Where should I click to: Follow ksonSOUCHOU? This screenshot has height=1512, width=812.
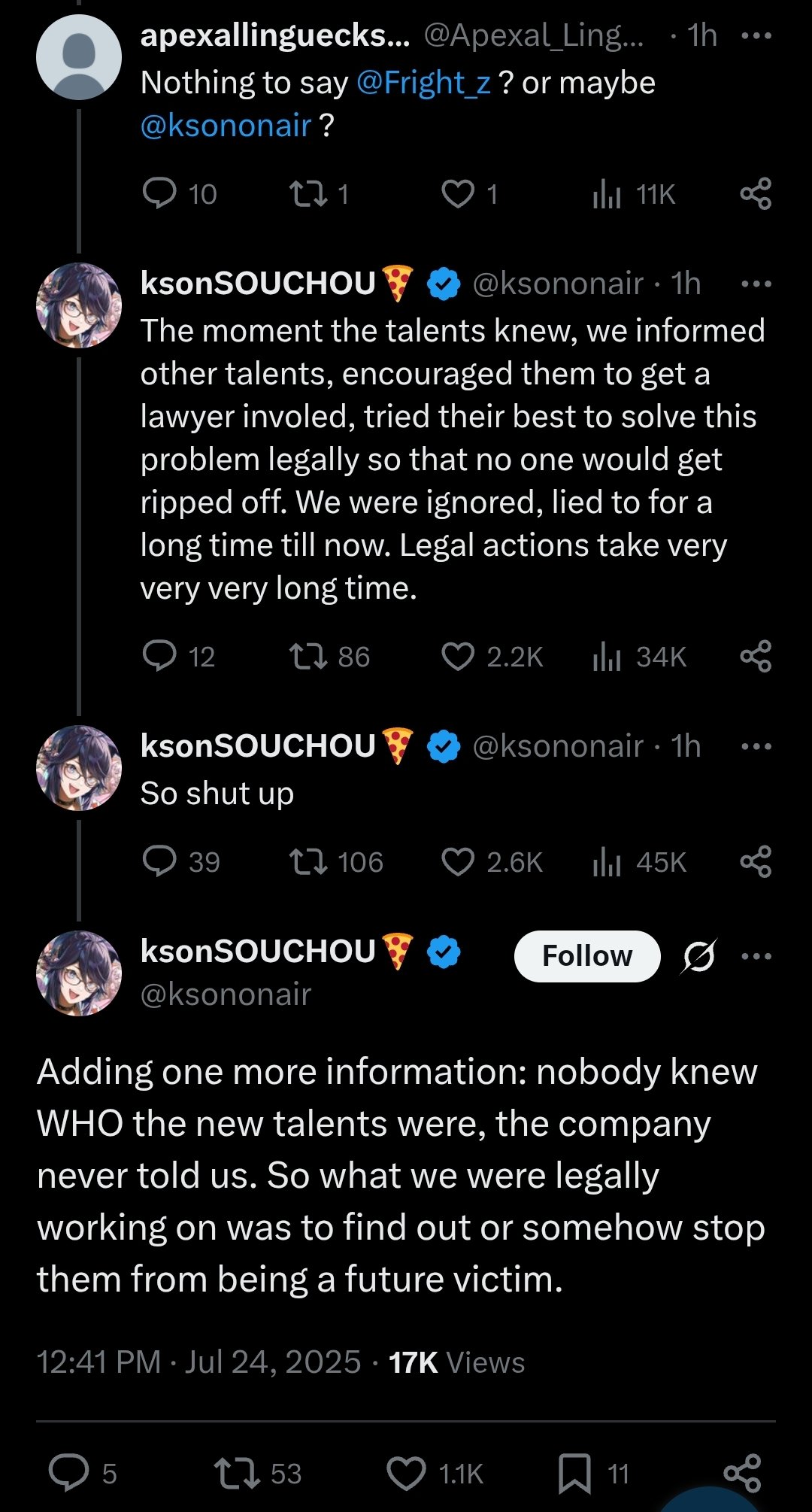[x=587, y=956]
